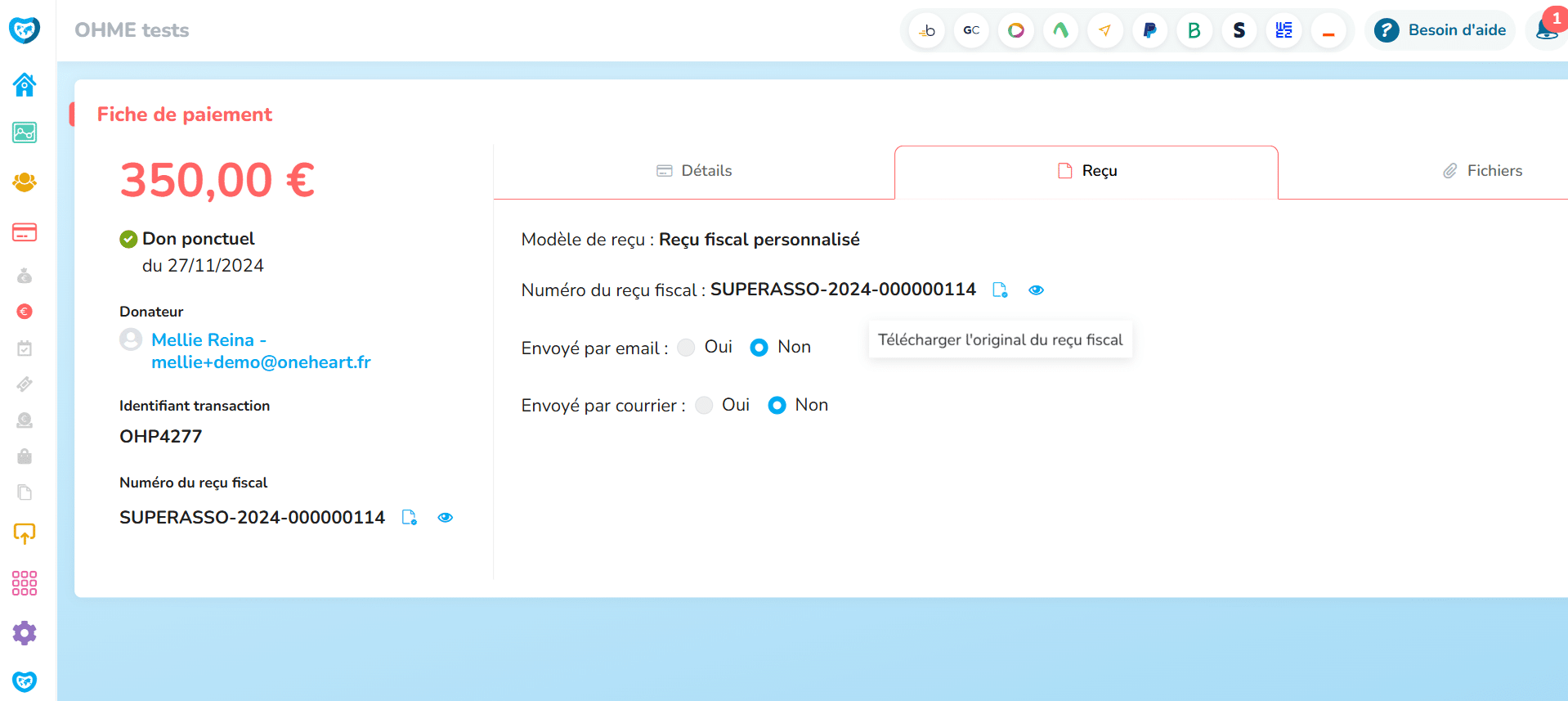
Task: Go to the home dashboard icon
Action: [25, 84]
